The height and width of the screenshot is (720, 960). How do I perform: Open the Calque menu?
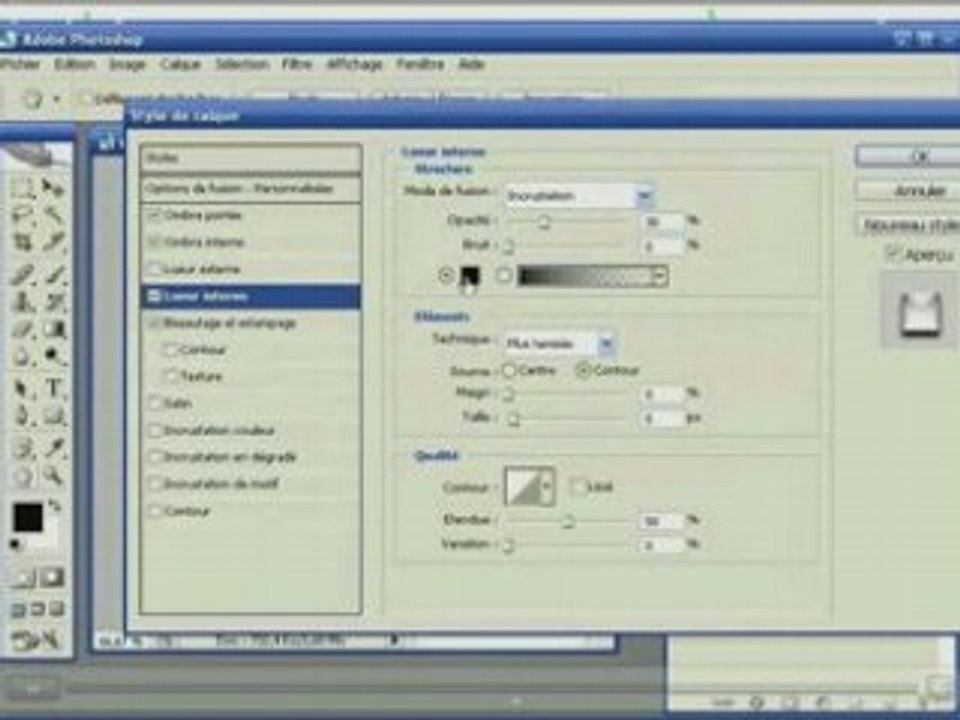click(181, 64)
